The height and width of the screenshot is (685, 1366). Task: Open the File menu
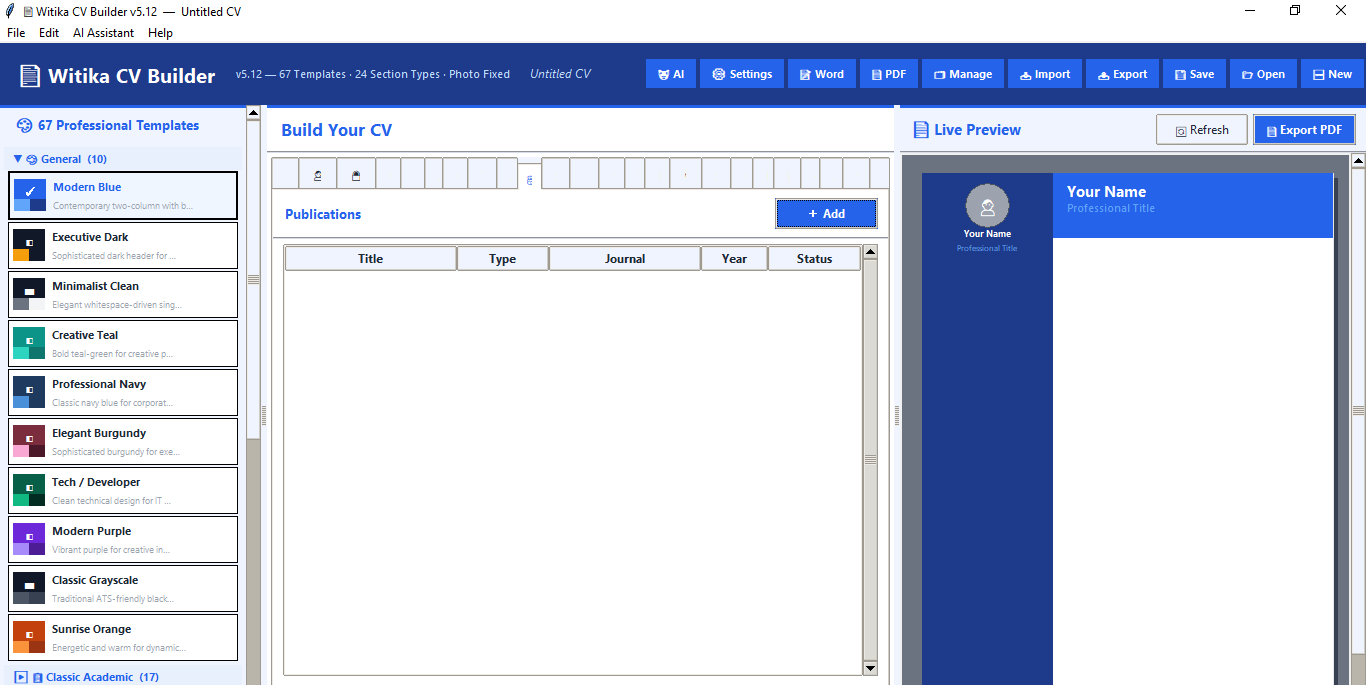[16, 33]
